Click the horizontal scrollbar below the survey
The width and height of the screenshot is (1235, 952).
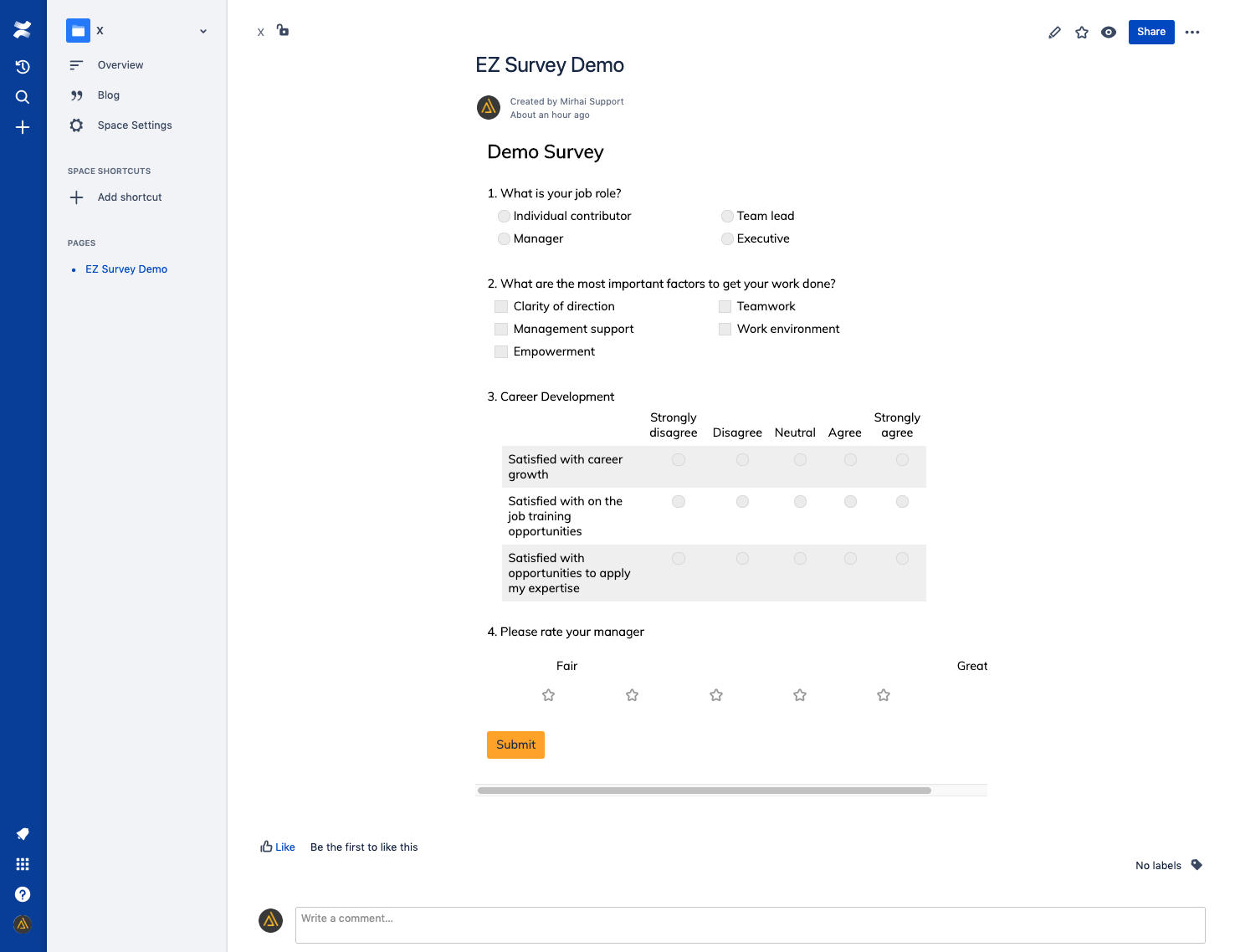704,791
